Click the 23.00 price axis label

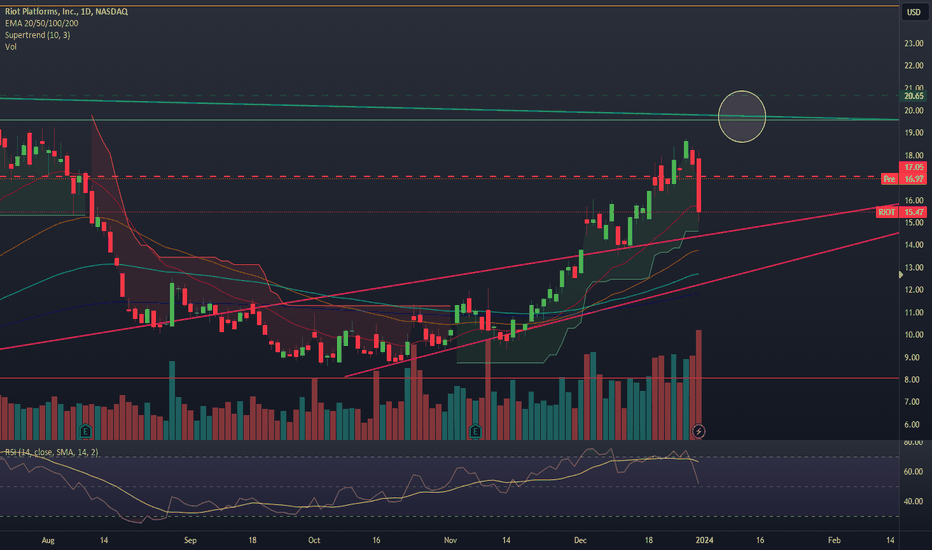tap(914, 43)
